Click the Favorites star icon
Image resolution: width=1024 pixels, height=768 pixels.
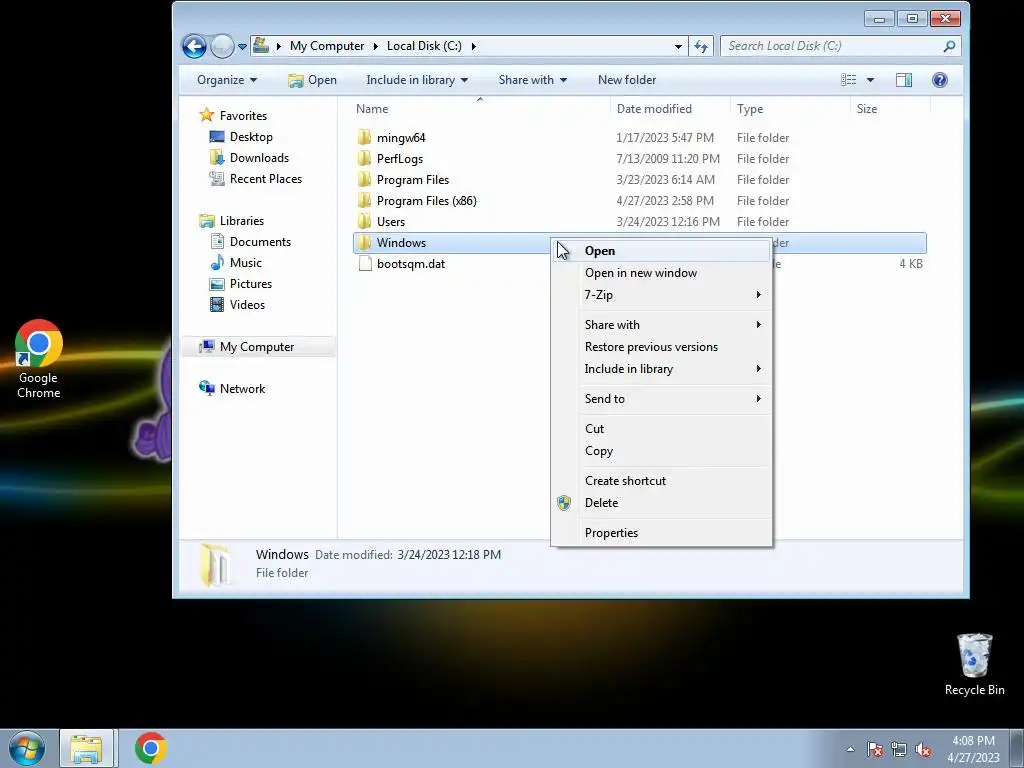206,115
